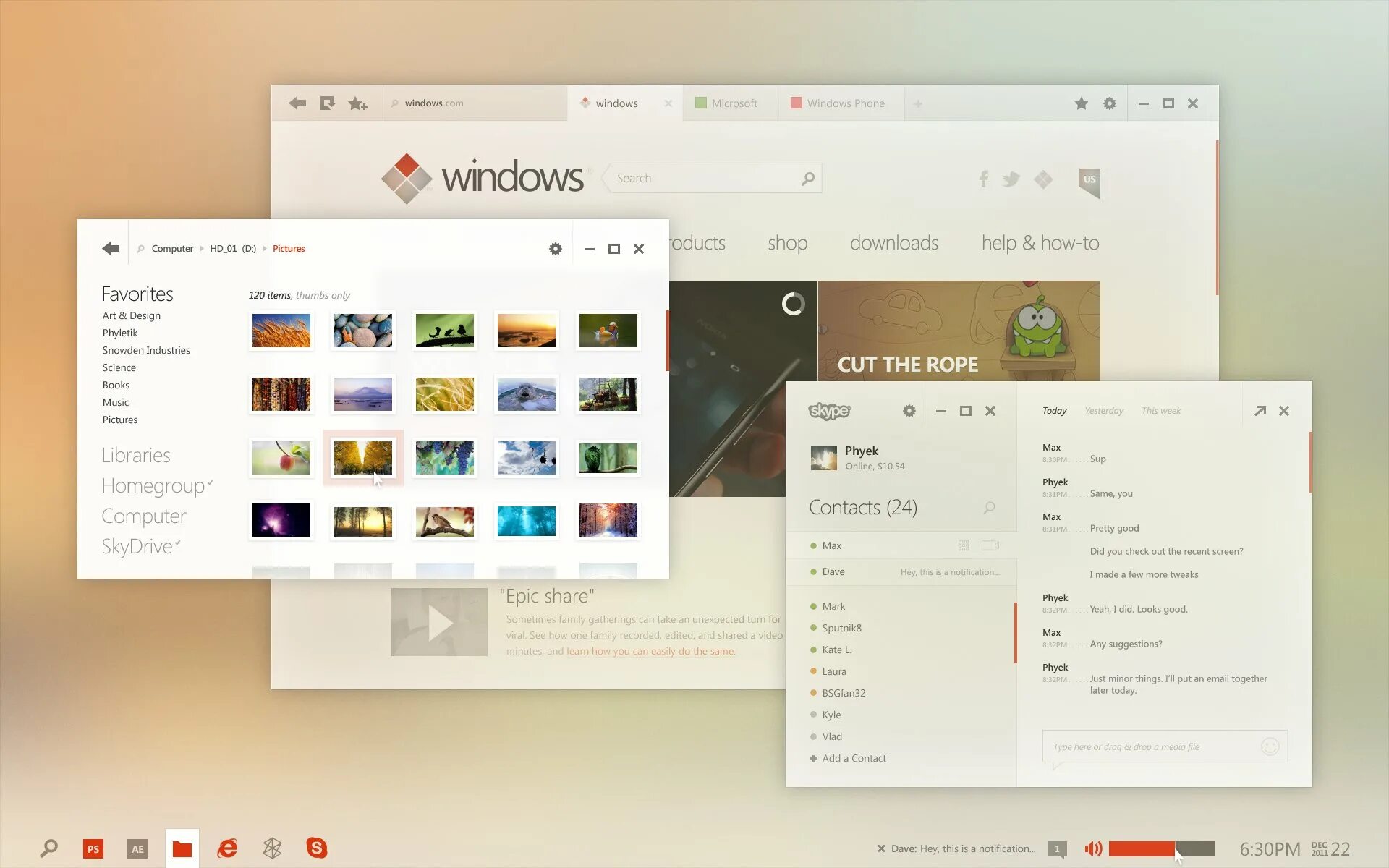1389x868 pixels.
Task: Select the autumn trees thumbnail
Action: [x=363, y=458]
